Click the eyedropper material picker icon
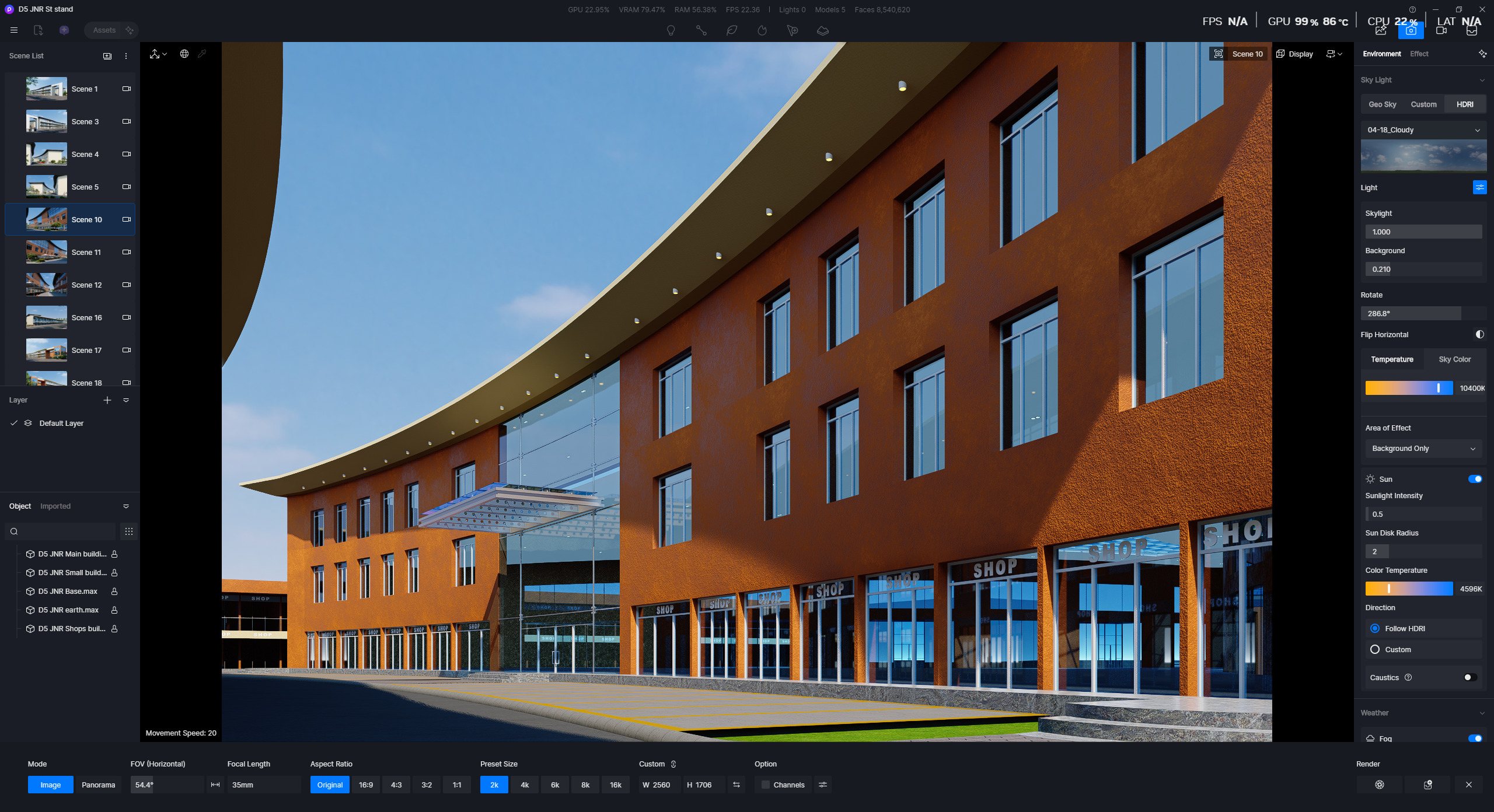 tap(202, 54)
